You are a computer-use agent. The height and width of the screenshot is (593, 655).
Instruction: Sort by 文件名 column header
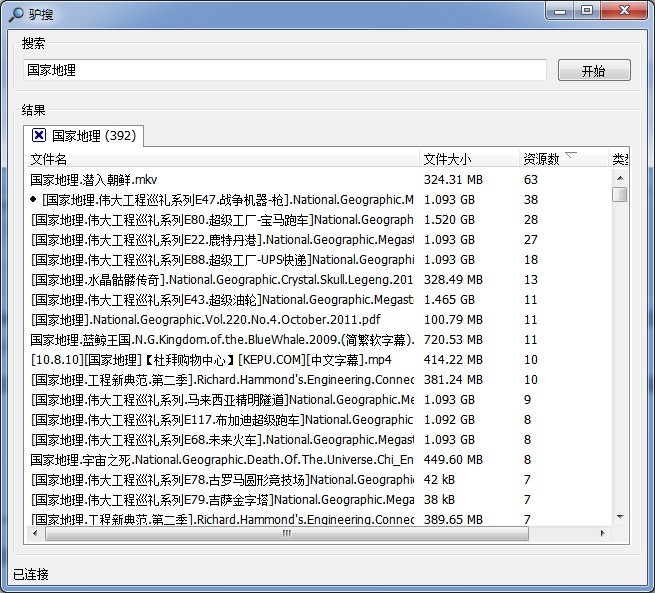coord(223,159)
